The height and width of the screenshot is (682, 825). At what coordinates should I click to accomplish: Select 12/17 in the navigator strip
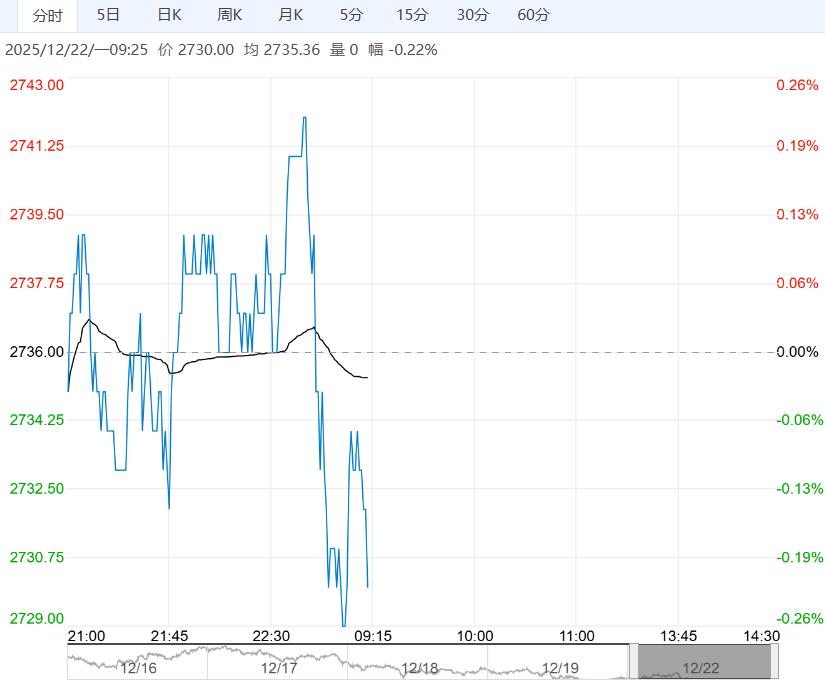click(279, 668)
